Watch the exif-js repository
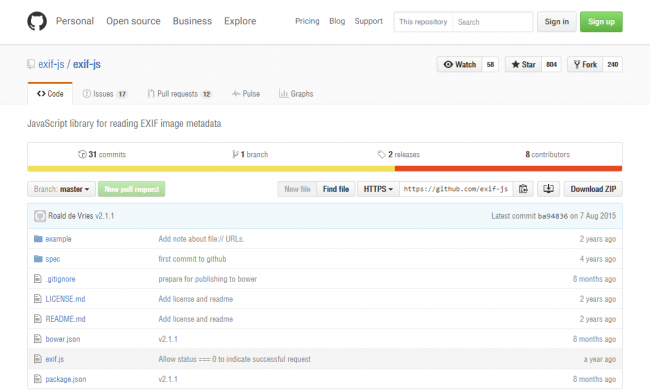Screen dimensions: 650x391 [459, 64]
